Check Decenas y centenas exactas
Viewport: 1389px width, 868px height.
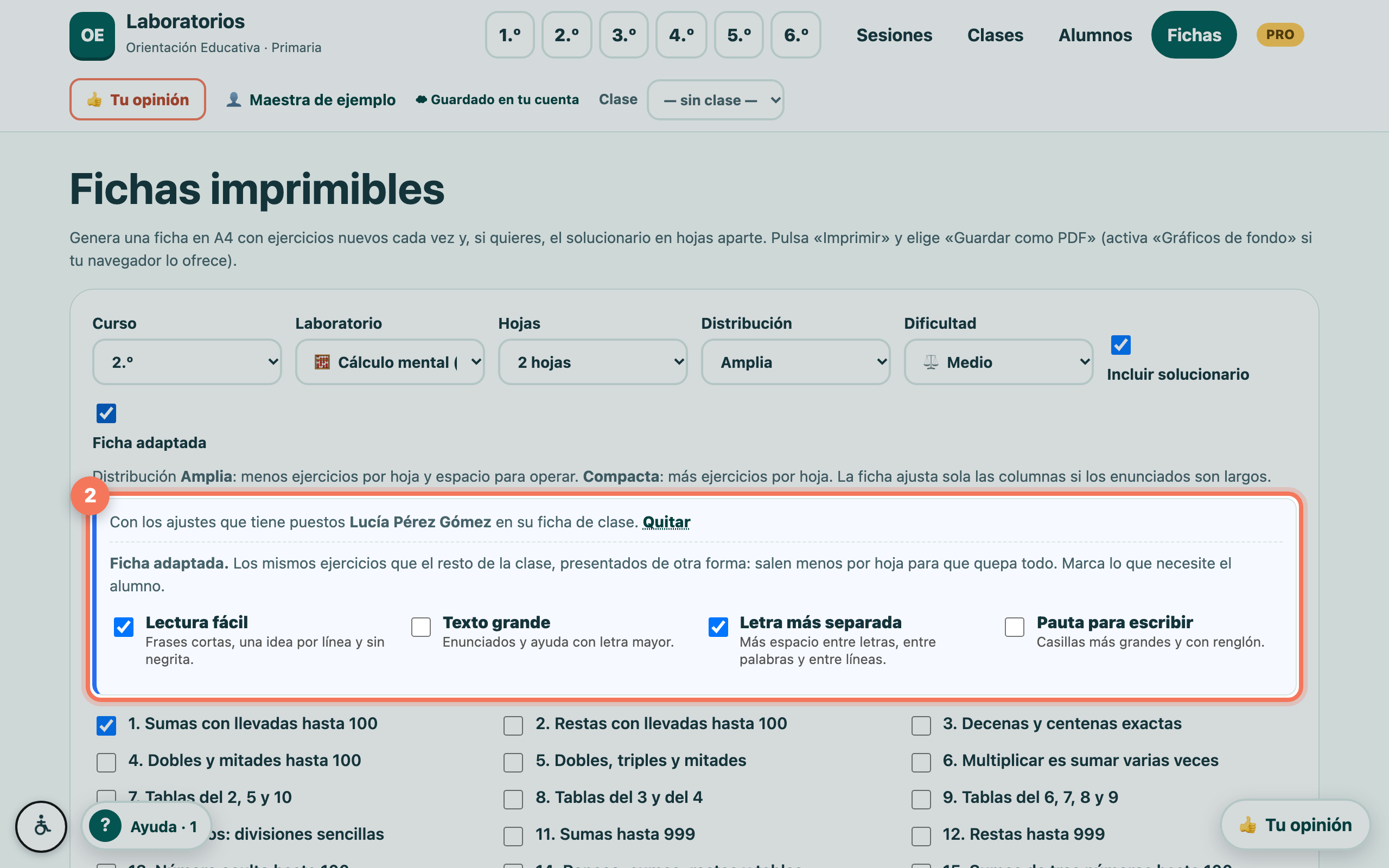click(x=921, y=726)
